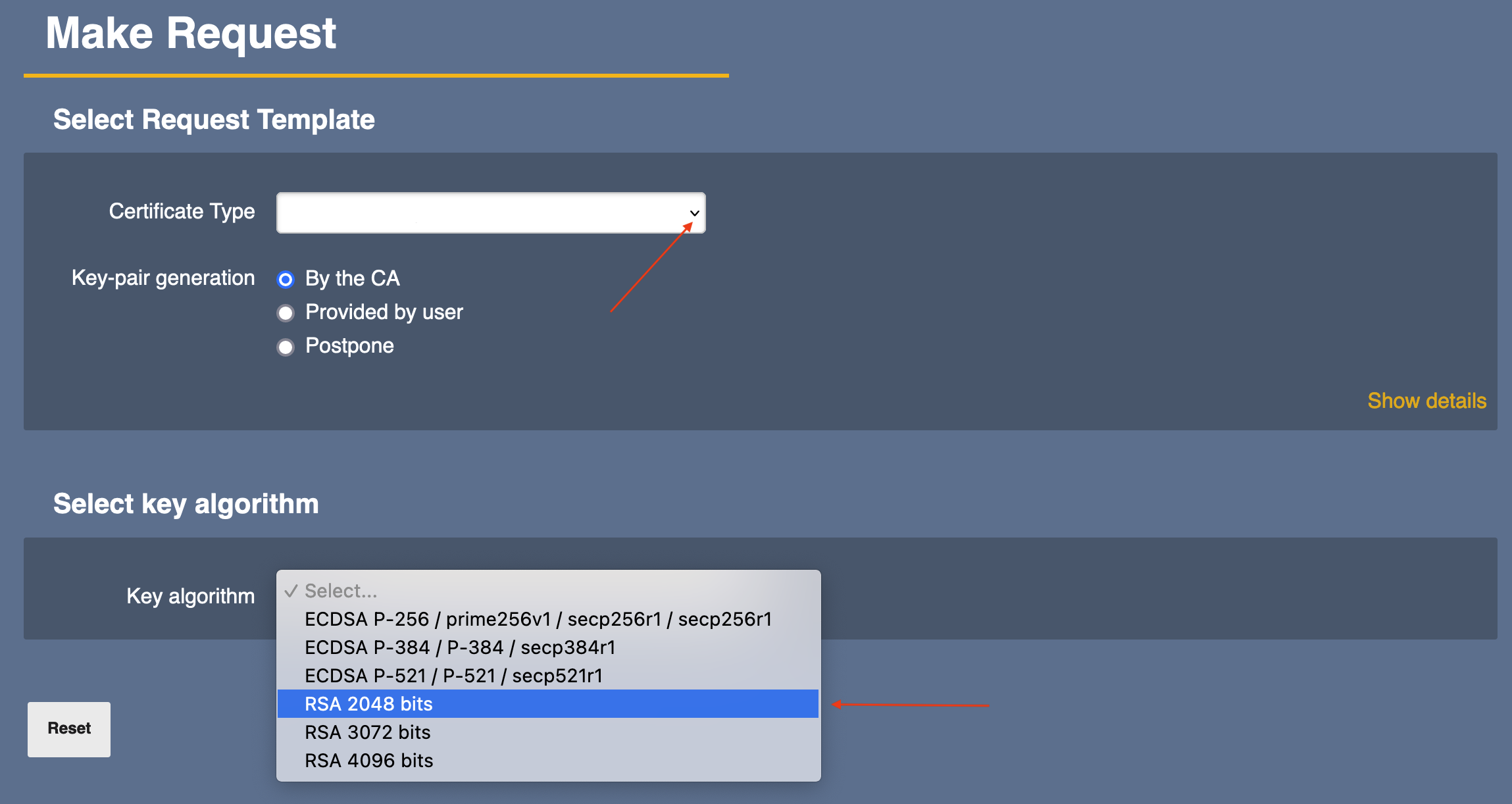1512x804 pixels.
Task: Click the Key-pair generation label
Action: (163, 278)
